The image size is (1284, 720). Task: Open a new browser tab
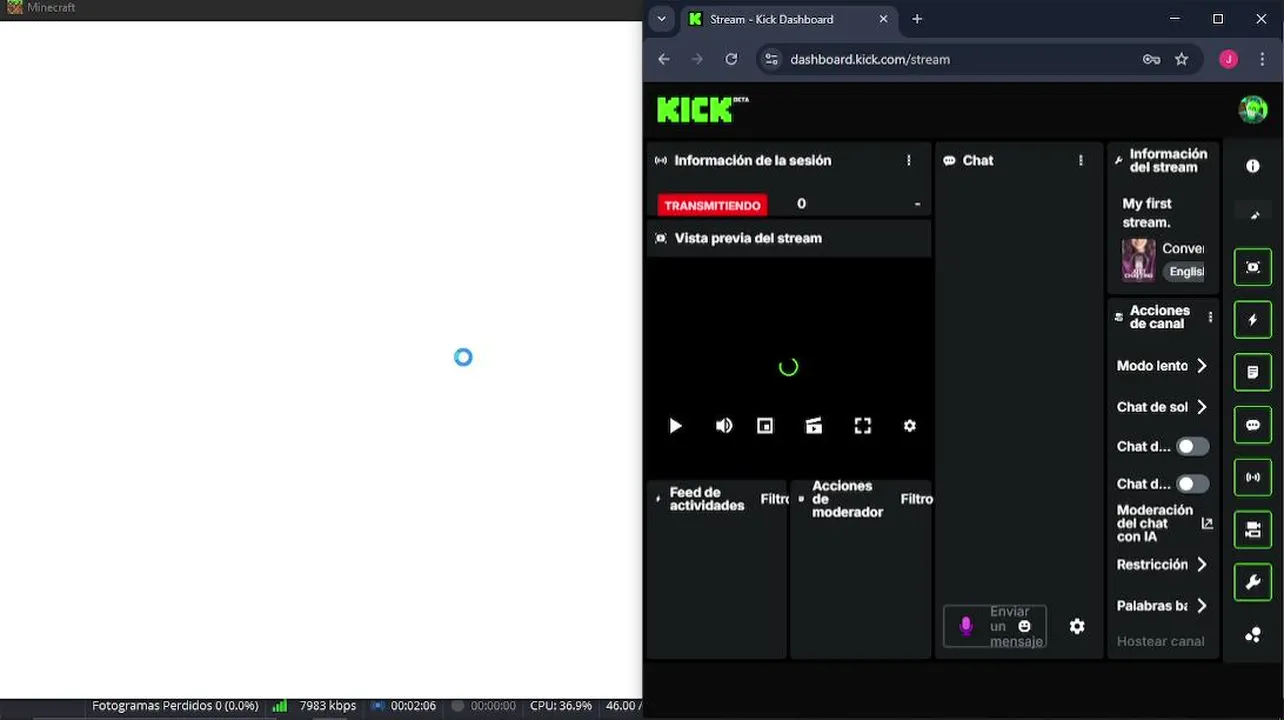coord(917,19)
